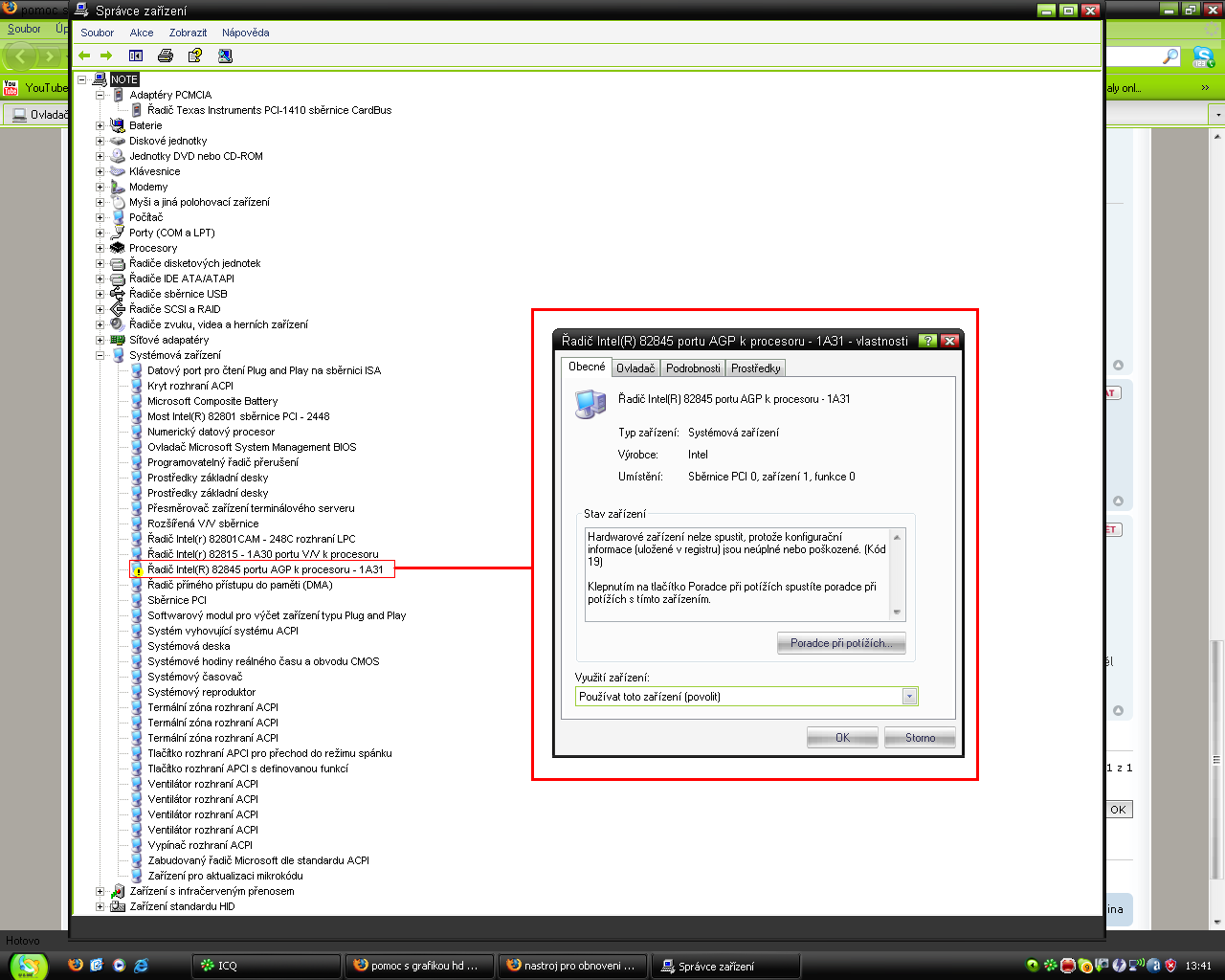This screenshot has width=1225, height=980.
Task: Open the Zobrazit menu
Action: (188, 33)
